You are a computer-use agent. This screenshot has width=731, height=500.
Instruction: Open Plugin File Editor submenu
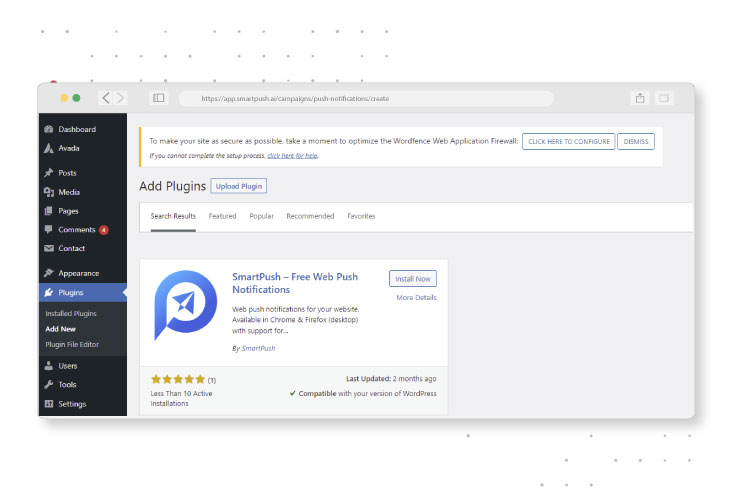tap(72, 344)
